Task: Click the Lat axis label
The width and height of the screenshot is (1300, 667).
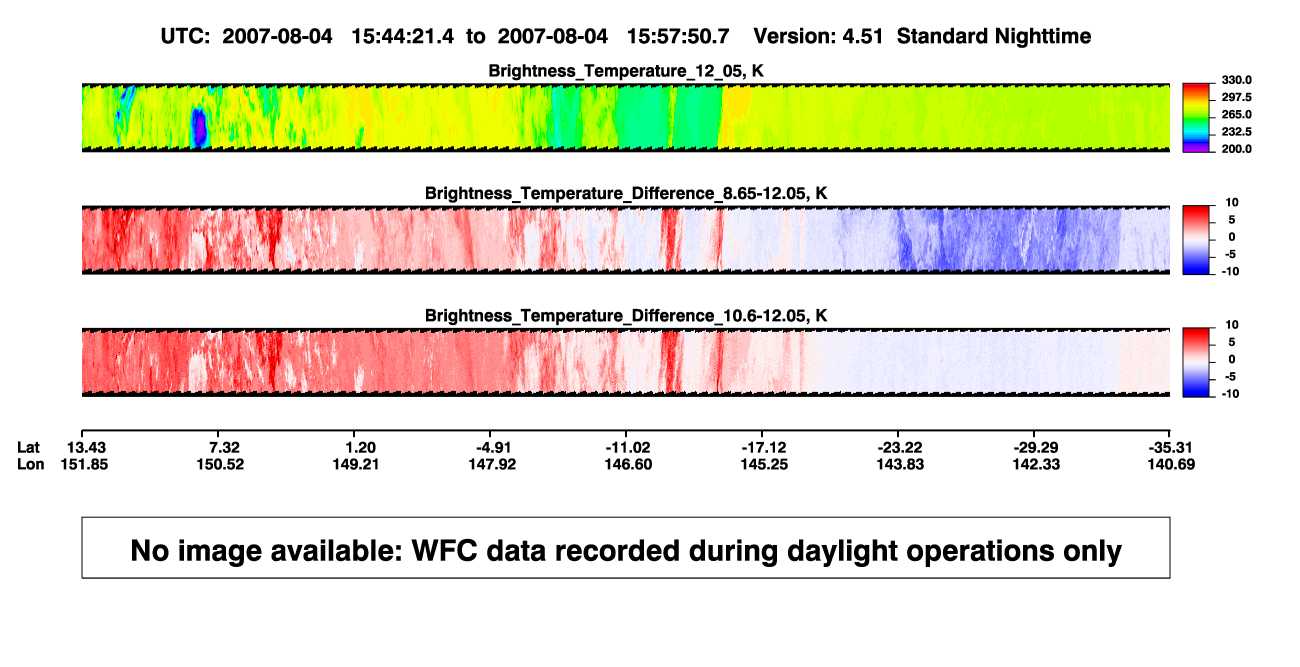Action: (x=29, y=447)
